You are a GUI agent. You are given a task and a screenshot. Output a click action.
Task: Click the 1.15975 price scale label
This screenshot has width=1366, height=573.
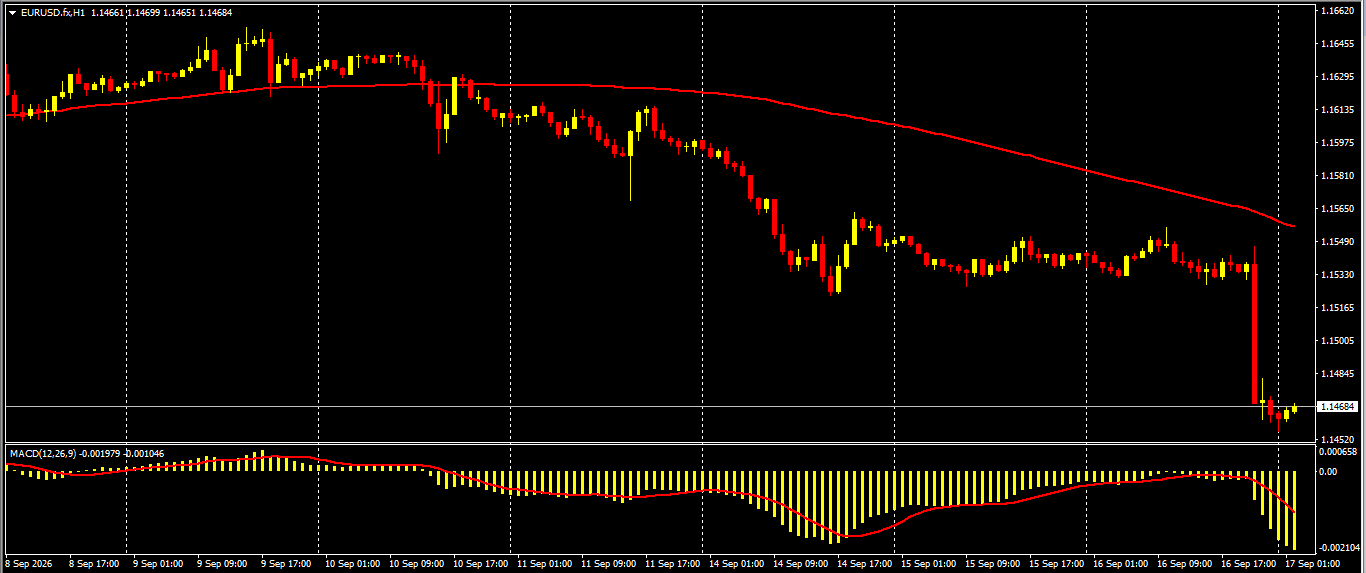[1337, 143]
